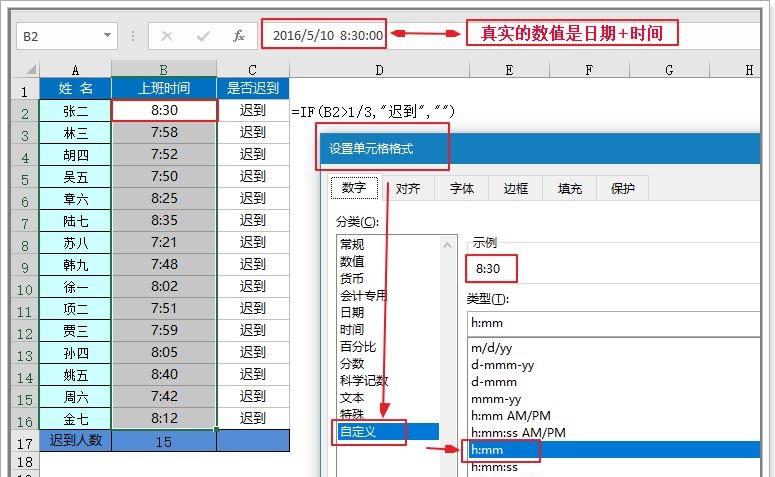Select column A header
This screenshot has height=477, width=775.
(75, 70)
